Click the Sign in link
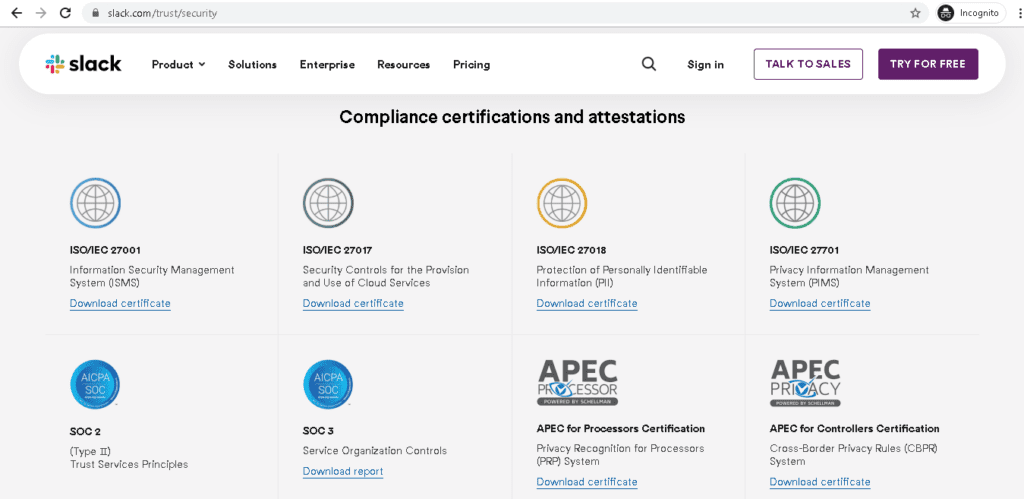The height and width of the screenshot is (499, 1024). 705,65
